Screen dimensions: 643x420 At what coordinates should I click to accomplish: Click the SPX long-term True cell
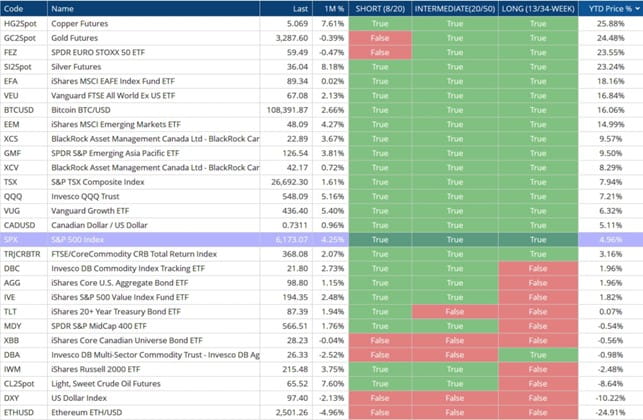[x=538, y=240]
